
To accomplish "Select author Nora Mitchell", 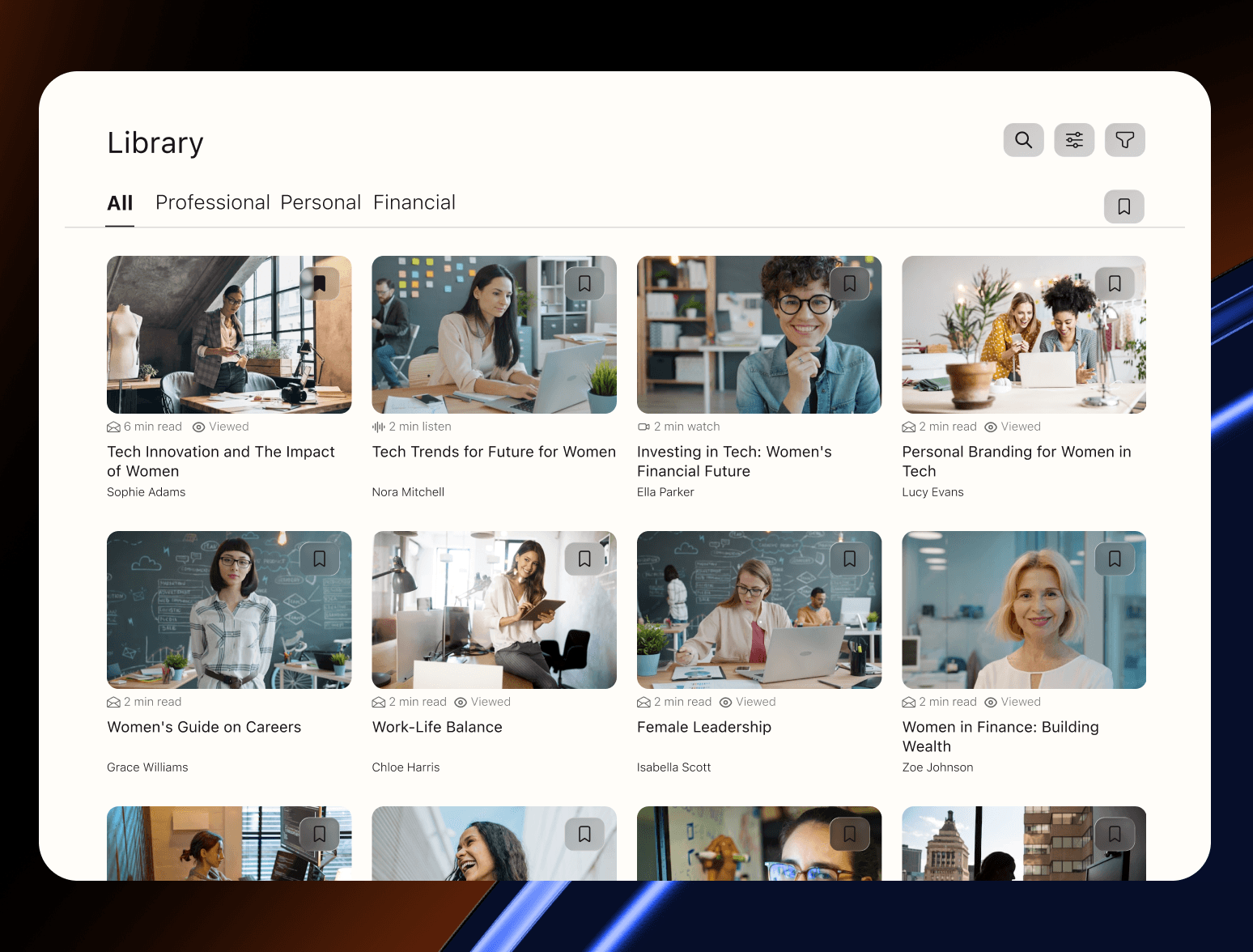I will point(408,492).
